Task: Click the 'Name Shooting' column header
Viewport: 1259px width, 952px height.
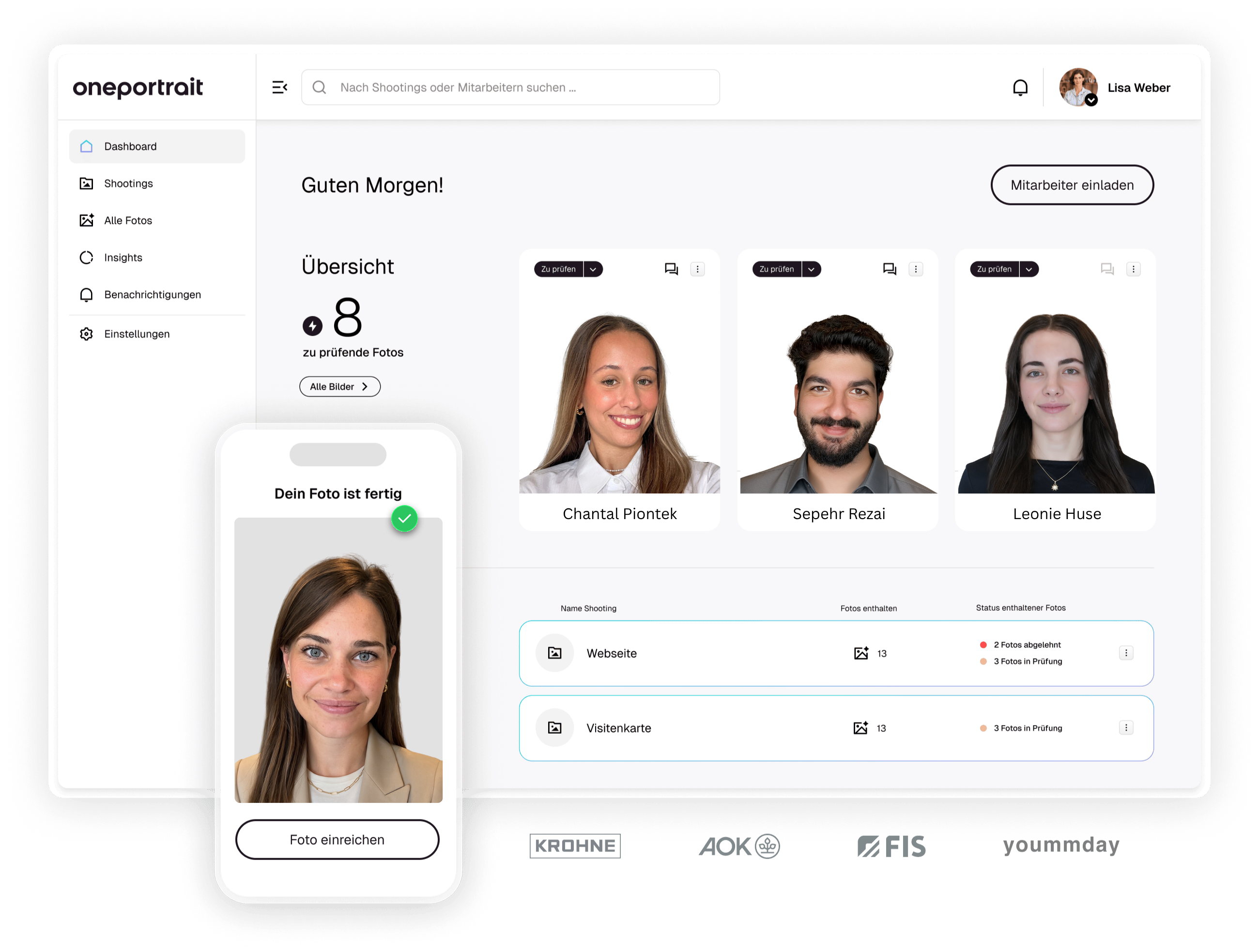Action: coord(588,608)
